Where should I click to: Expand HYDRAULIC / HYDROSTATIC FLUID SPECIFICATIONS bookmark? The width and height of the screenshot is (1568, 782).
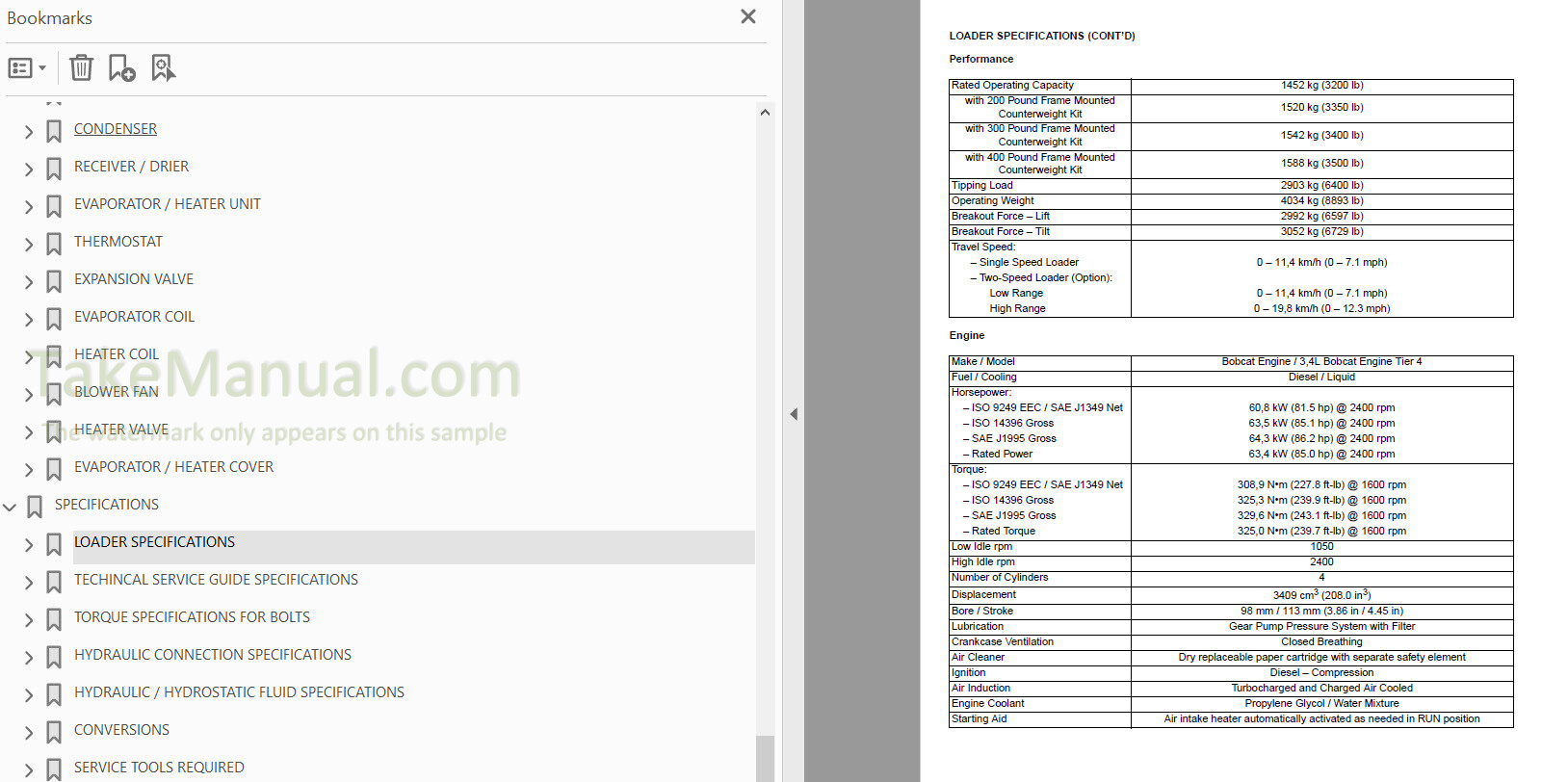pyautogui.click(x=29, y=695)
